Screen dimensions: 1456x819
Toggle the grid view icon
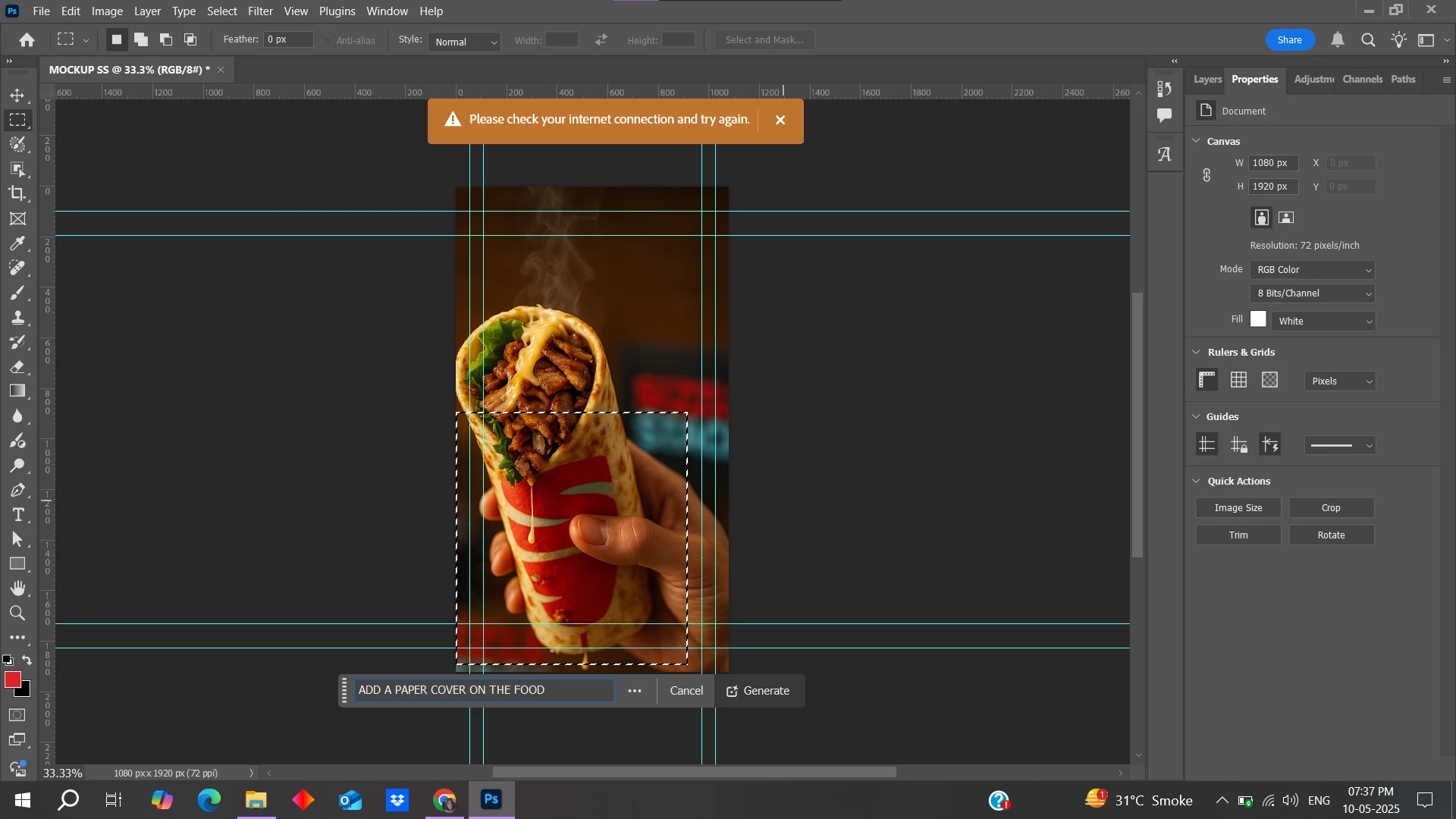click(1238, 380)
